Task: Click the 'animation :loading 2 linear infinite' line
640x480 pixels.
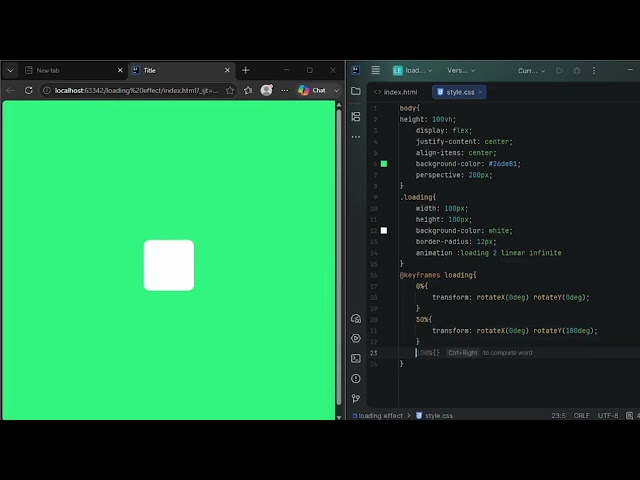Action: tap(489, 253)
